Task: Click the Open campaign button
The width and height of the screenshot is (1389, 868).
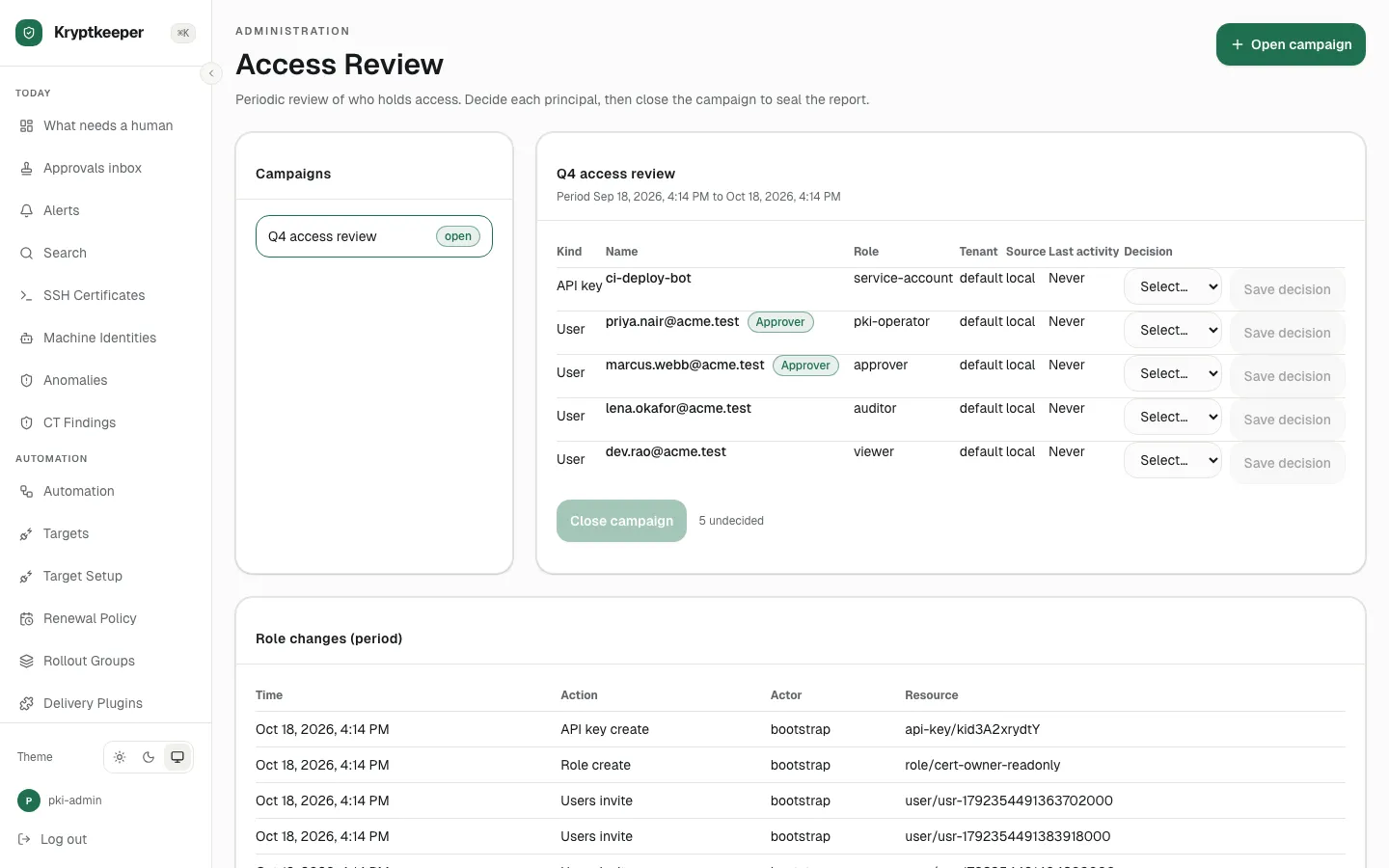Action: tap(1291, 44)
